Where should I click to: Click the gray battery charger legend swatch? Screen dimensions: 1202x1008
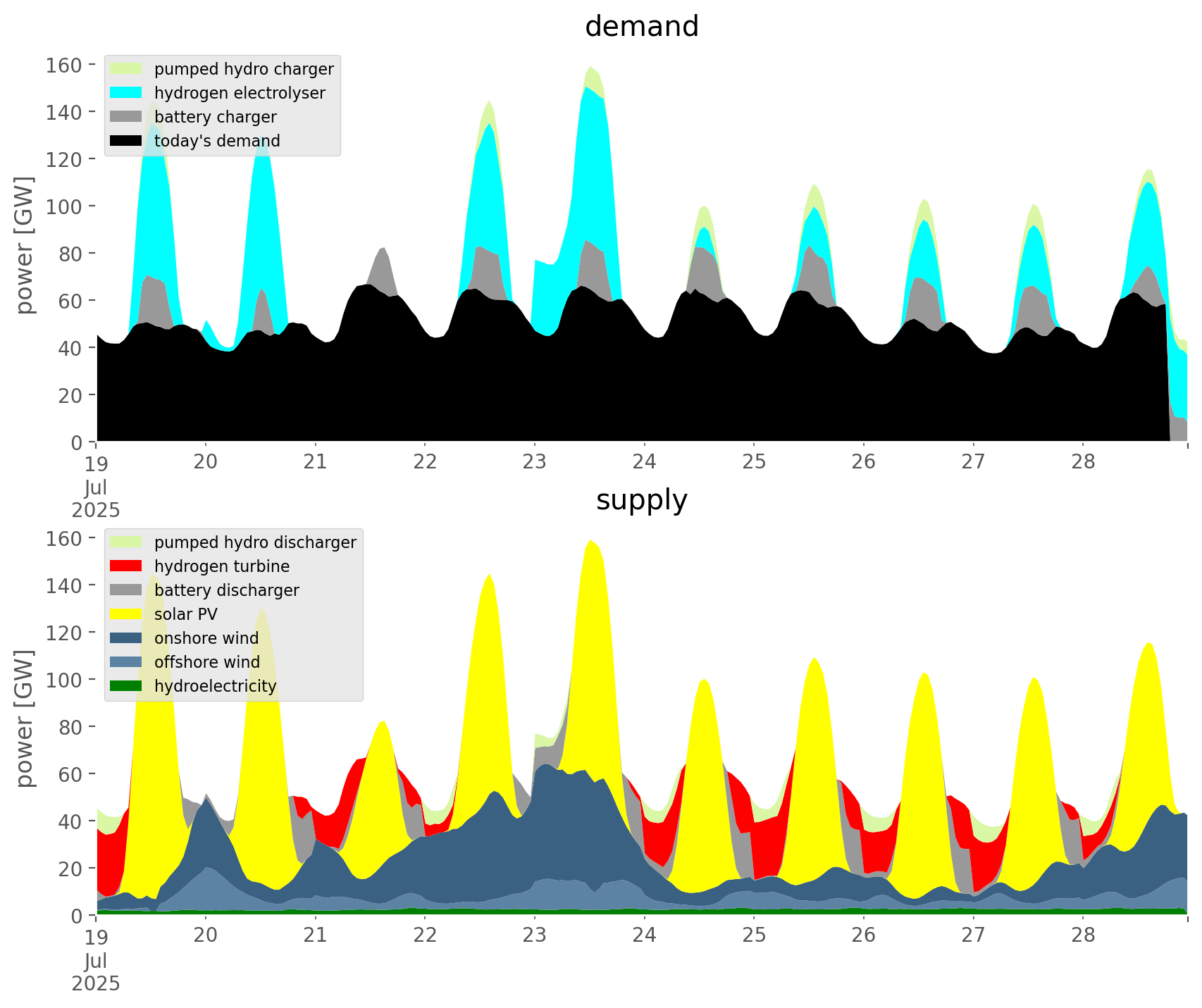126,117
